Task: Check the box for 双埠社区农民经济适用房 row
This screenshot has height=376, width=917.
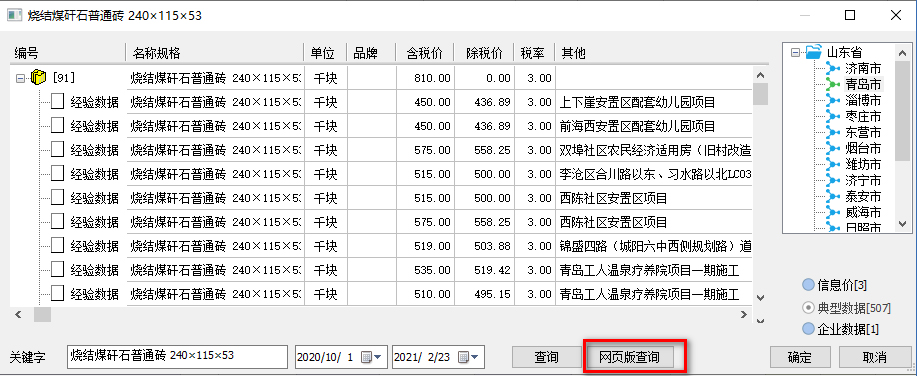Action: 57,150
